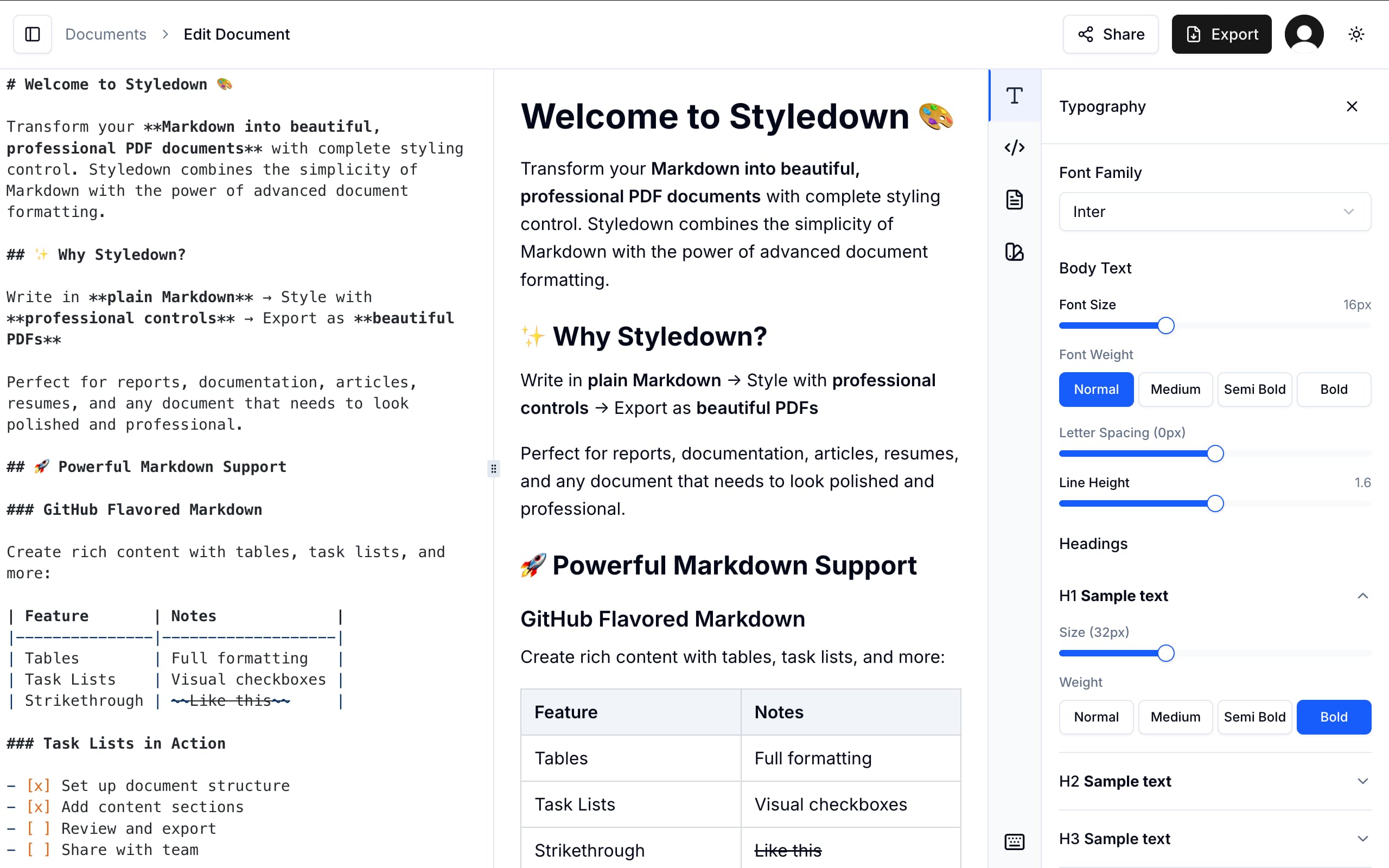1389x868 pixels.
Task: Open the theme swatch panel icon
Action: pos(1014,252)
